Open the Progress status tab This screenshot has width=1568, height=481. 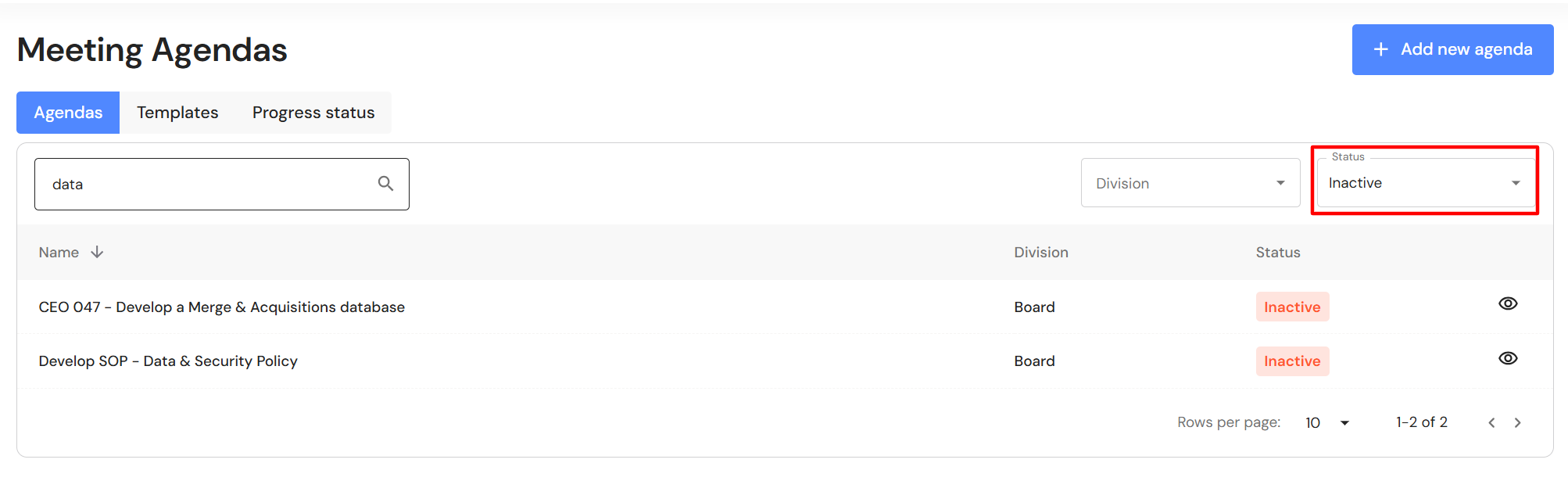(x=313, y=113)
